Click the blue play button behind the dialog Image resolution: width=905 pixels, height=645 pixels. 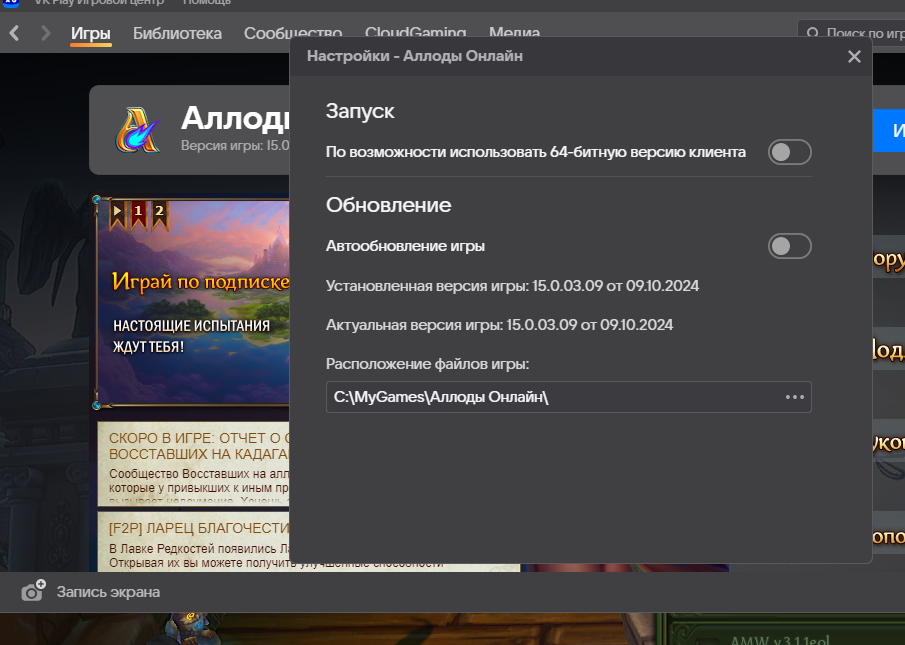(x=889, y=130)
